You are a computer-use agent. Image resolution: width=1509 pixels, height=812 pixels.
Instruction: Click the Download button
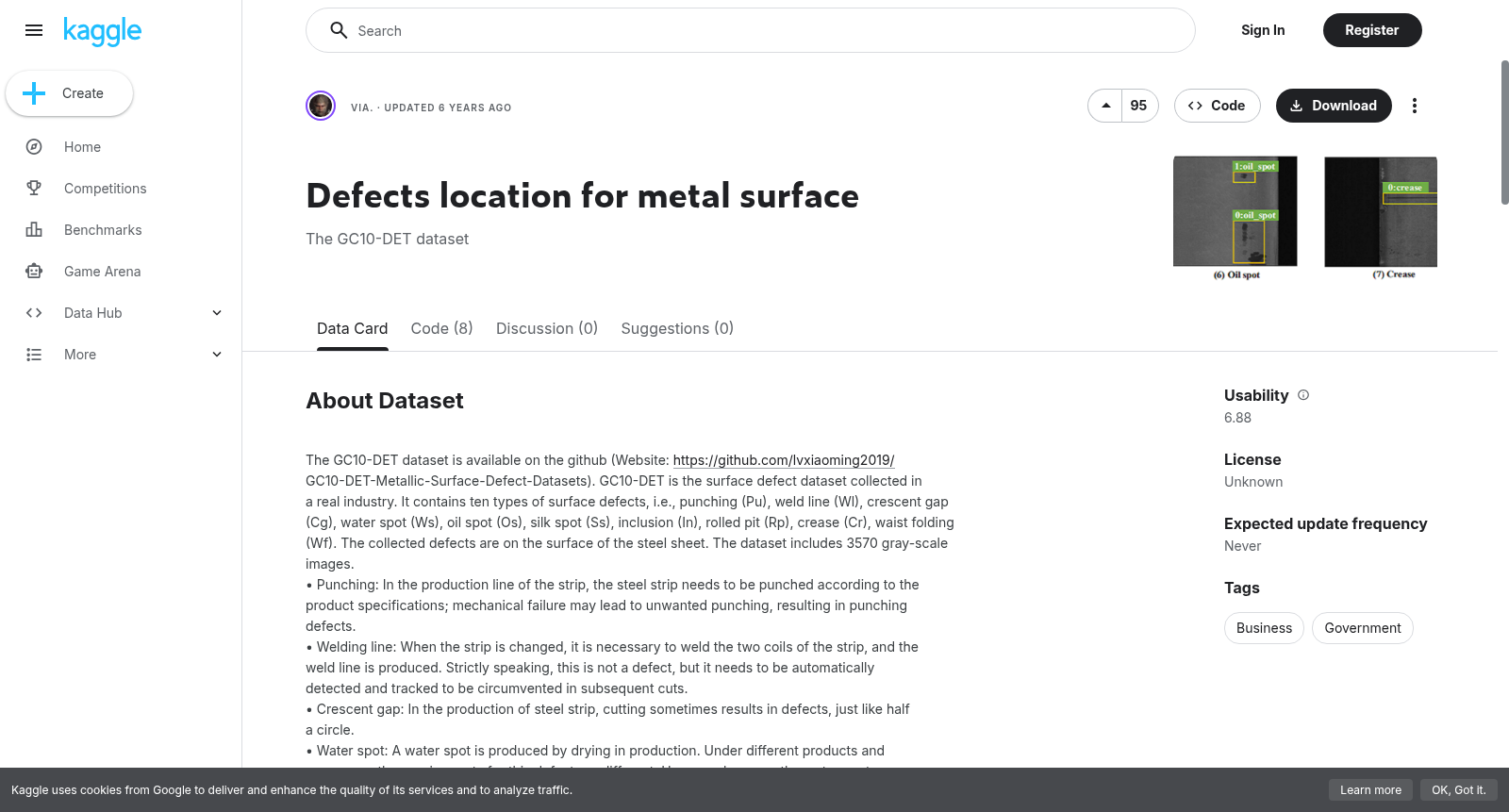tap(1334, 106)
